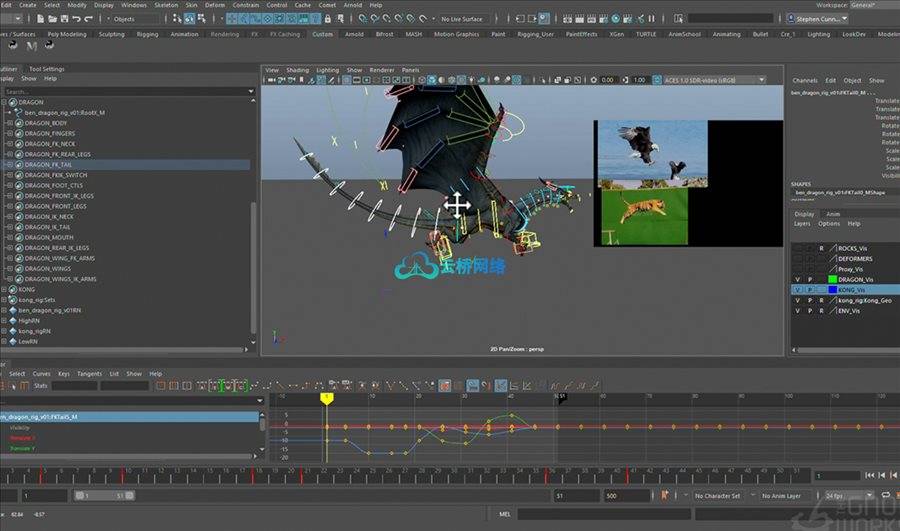
Task: Click the lock selection padlock icon
Action: click(x=328, y=19)
